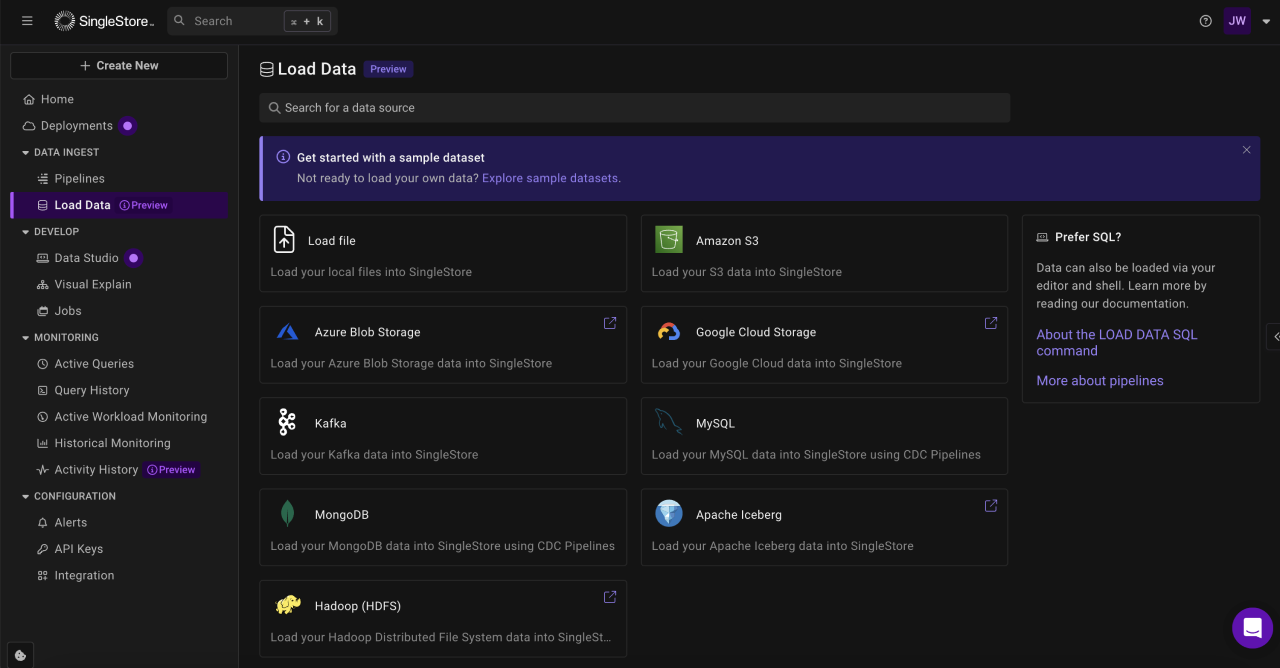Collapse the DATA INGEST section
Viewport: 1280px width, 668px height.
pos(24,151)
